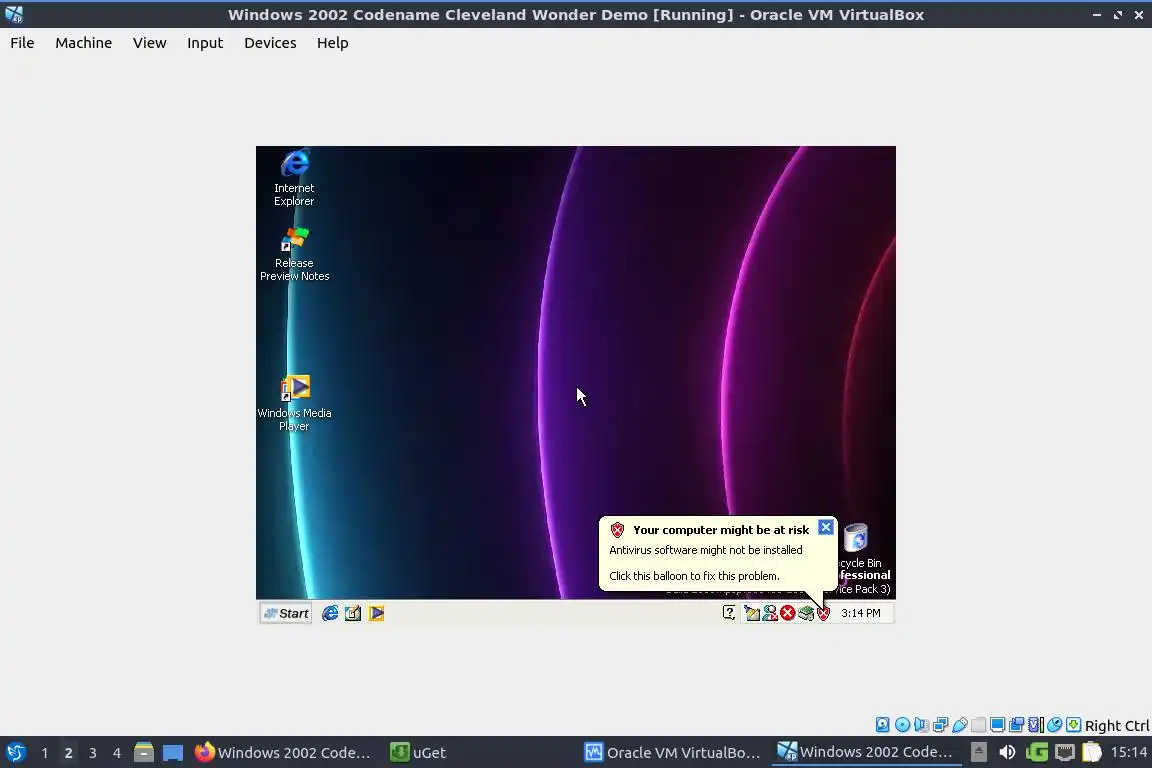Click the red security shield tray icon
The height and width of the screenshot is (768, 1152).
823,613
